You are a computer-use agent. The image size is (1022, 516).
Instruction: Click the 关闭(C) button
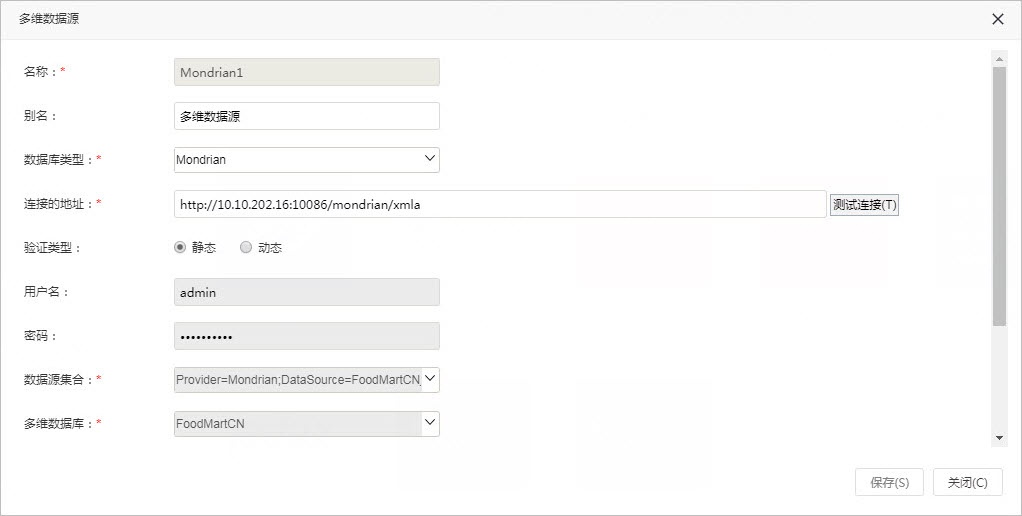coord(967,482)
